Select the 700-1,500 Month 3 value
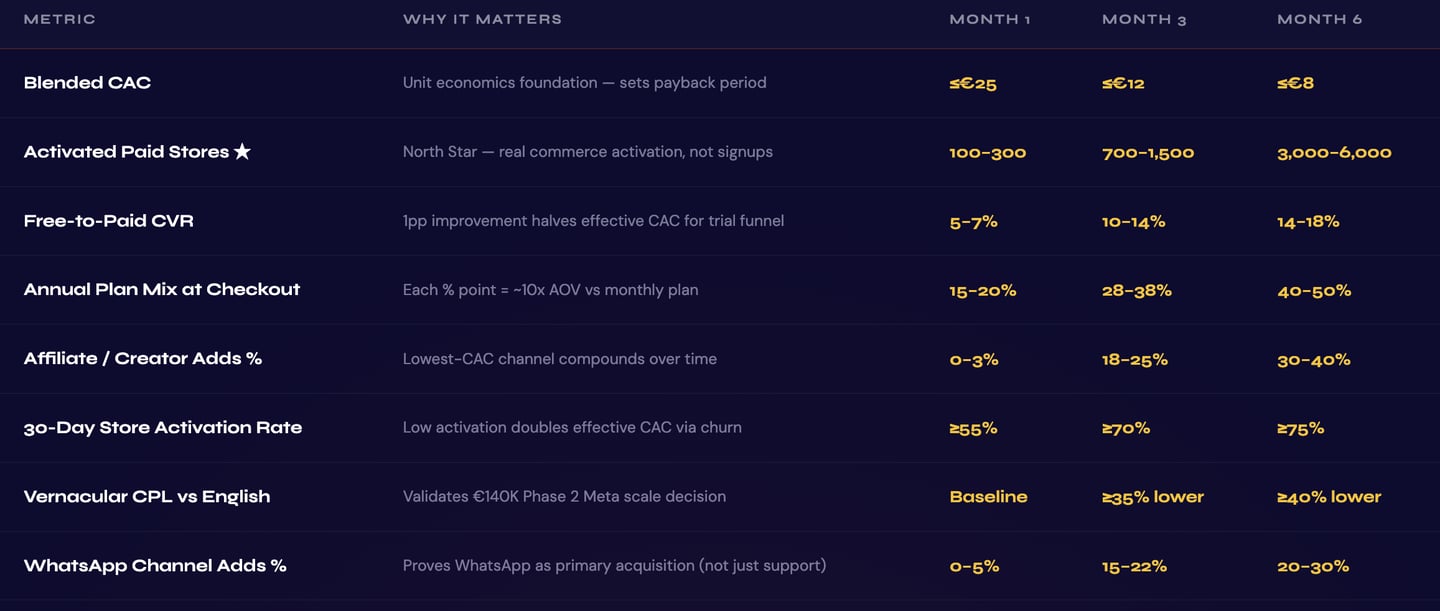This screenshot has width=1440, height=611. tap(1148, 152)
